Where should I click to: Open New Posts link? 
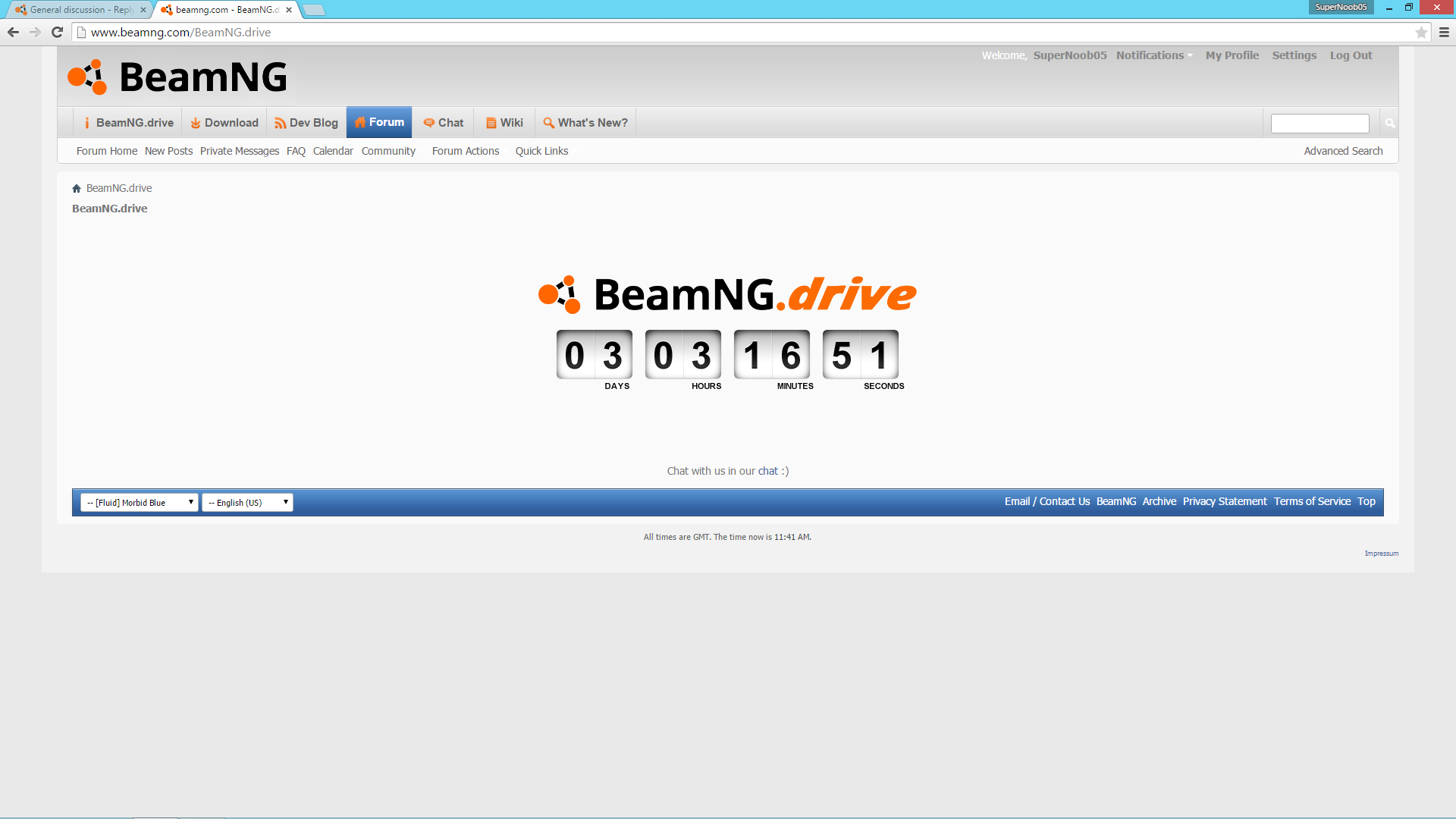[x=168, y=151]
